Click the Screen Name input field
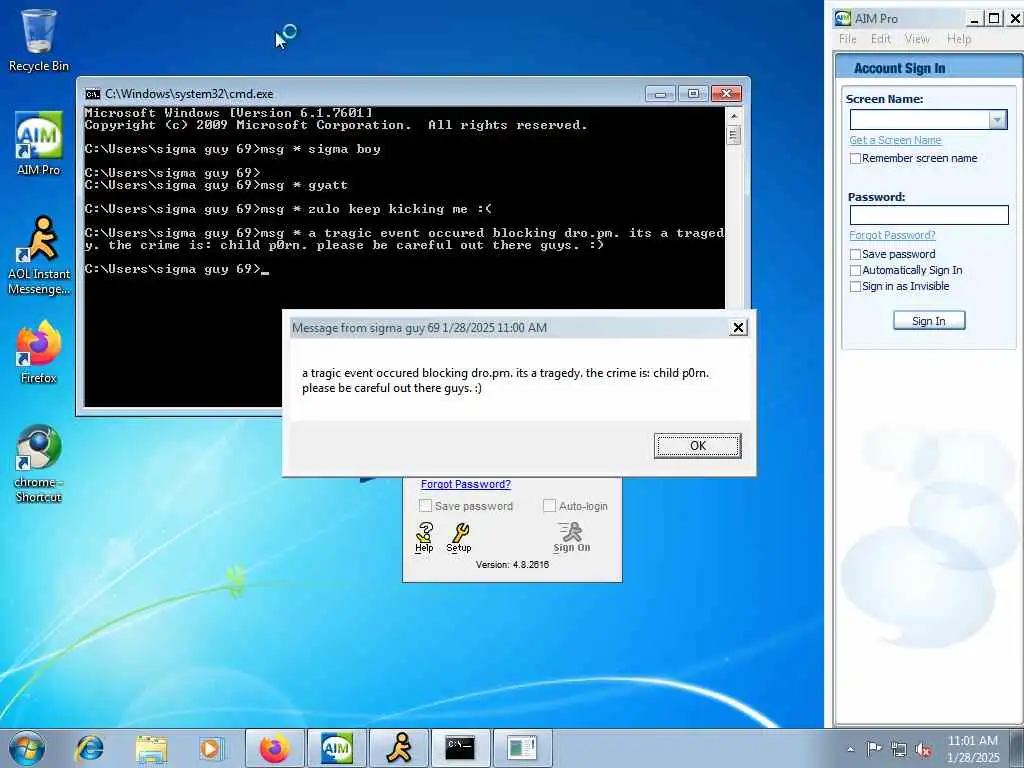1024x768 pixels. (920, 120)
